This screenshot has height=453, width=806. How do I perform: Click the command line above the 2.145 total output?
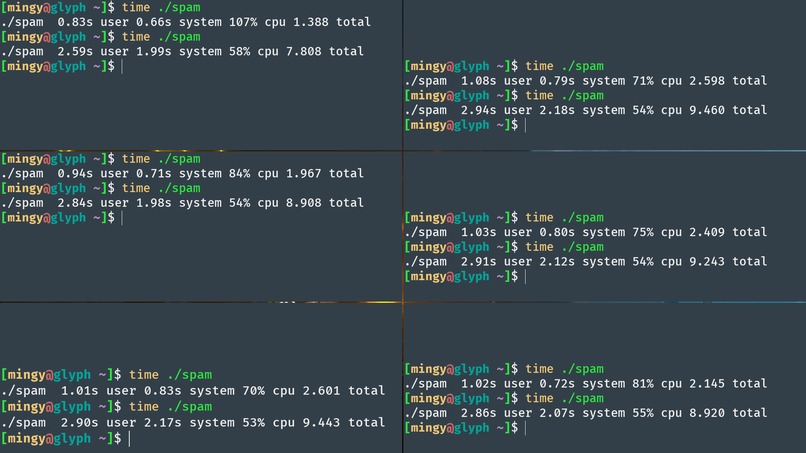504,369
